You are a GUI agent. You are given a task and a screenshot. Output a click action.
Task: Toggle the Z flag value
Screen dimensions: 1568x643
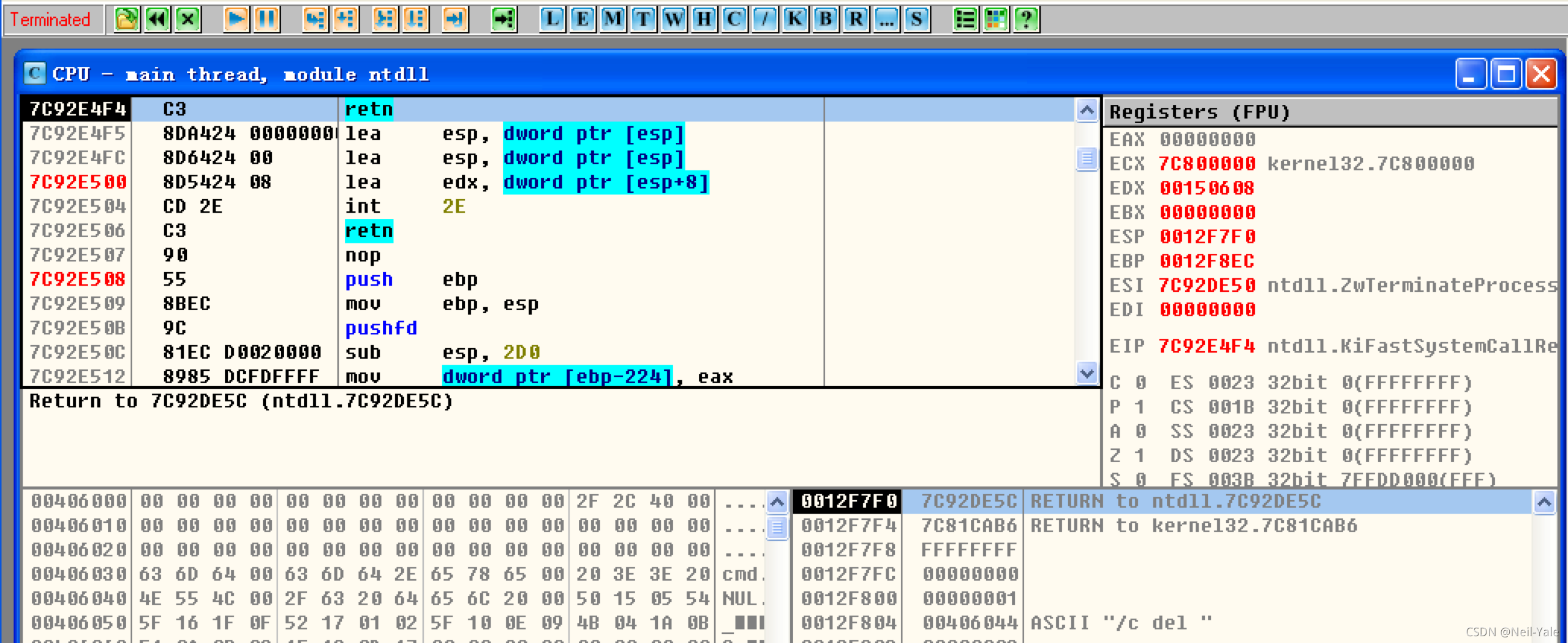click(1140, 456)
